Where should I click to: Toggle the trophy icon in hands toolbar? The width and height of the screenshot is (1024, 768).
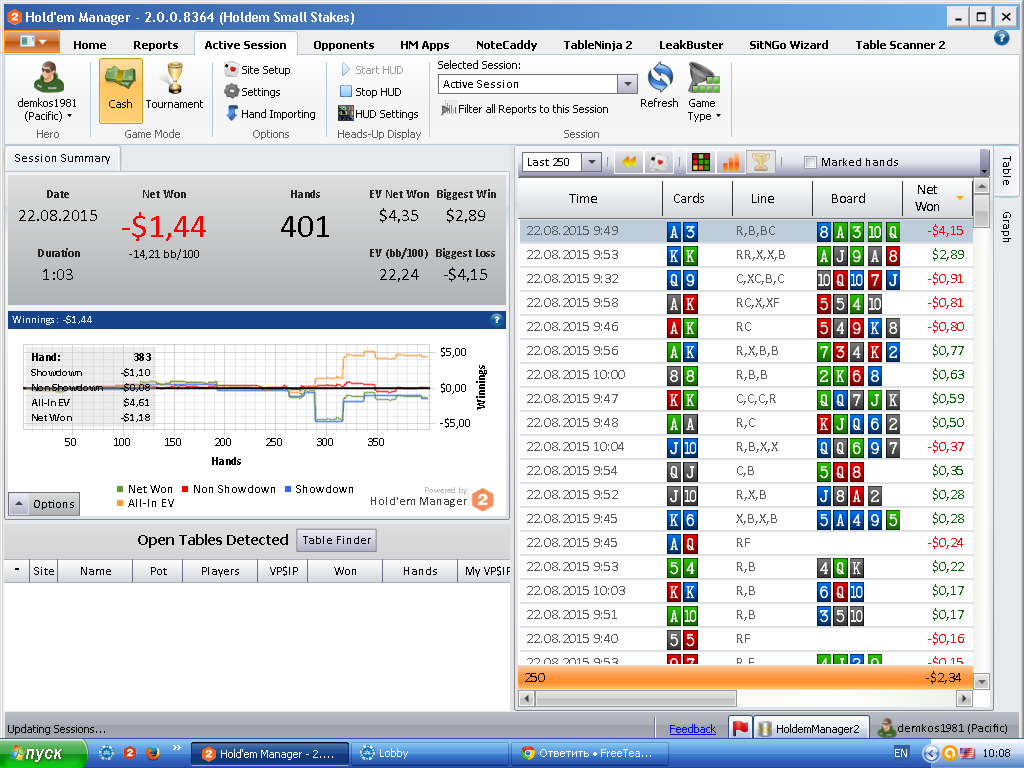[761, 162]
